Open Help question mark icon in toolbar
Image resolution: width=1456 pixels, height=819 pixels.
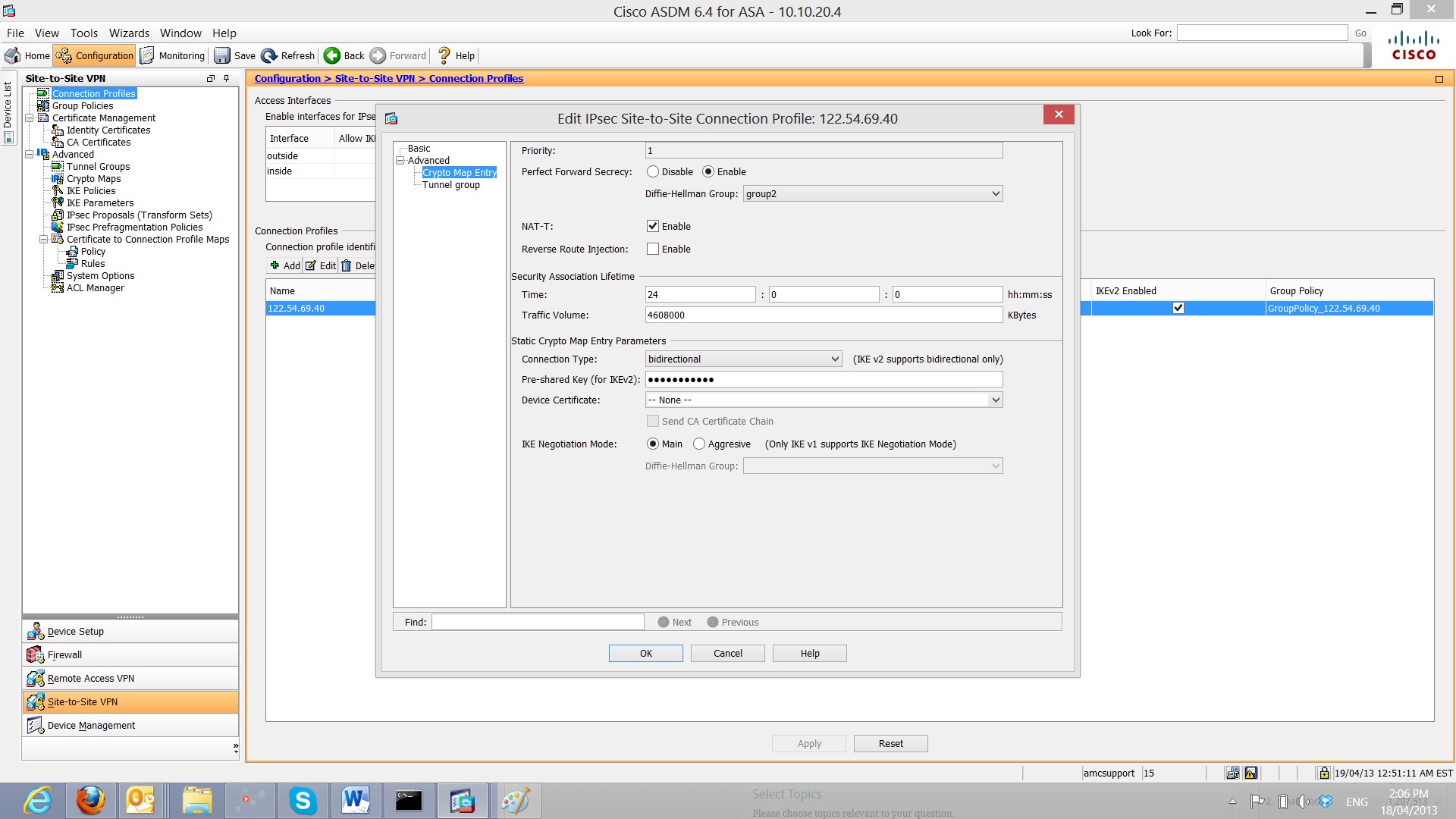point(444,55)
